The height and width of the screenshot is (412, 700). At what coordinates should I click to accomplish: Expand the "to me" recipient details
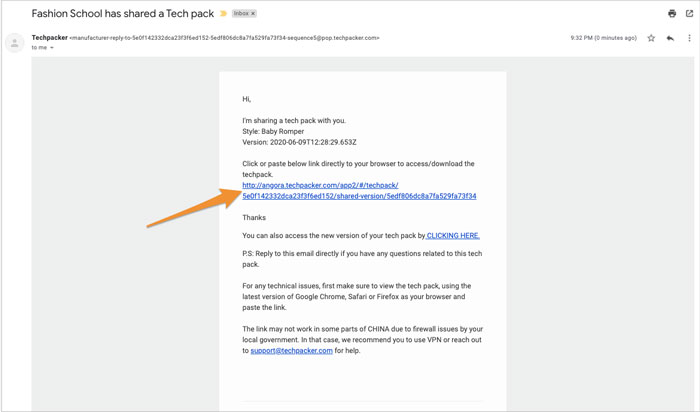pyautogui.click(x=52, y=48)
